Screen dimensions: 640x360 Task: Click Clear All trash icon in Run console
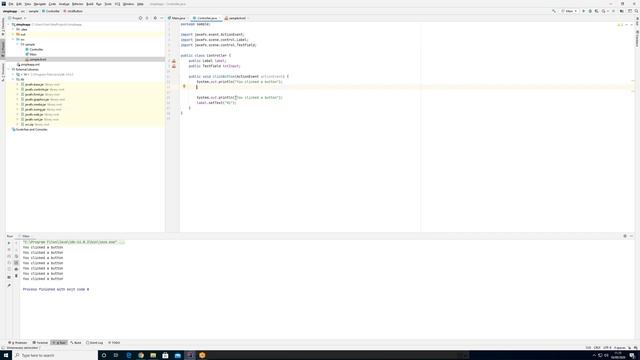point(16,276)
